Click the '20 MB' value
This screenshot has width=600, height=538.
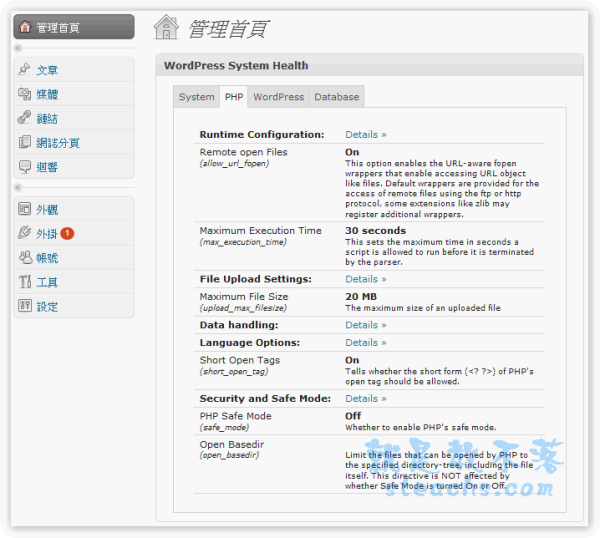click(x=361, y=297)
